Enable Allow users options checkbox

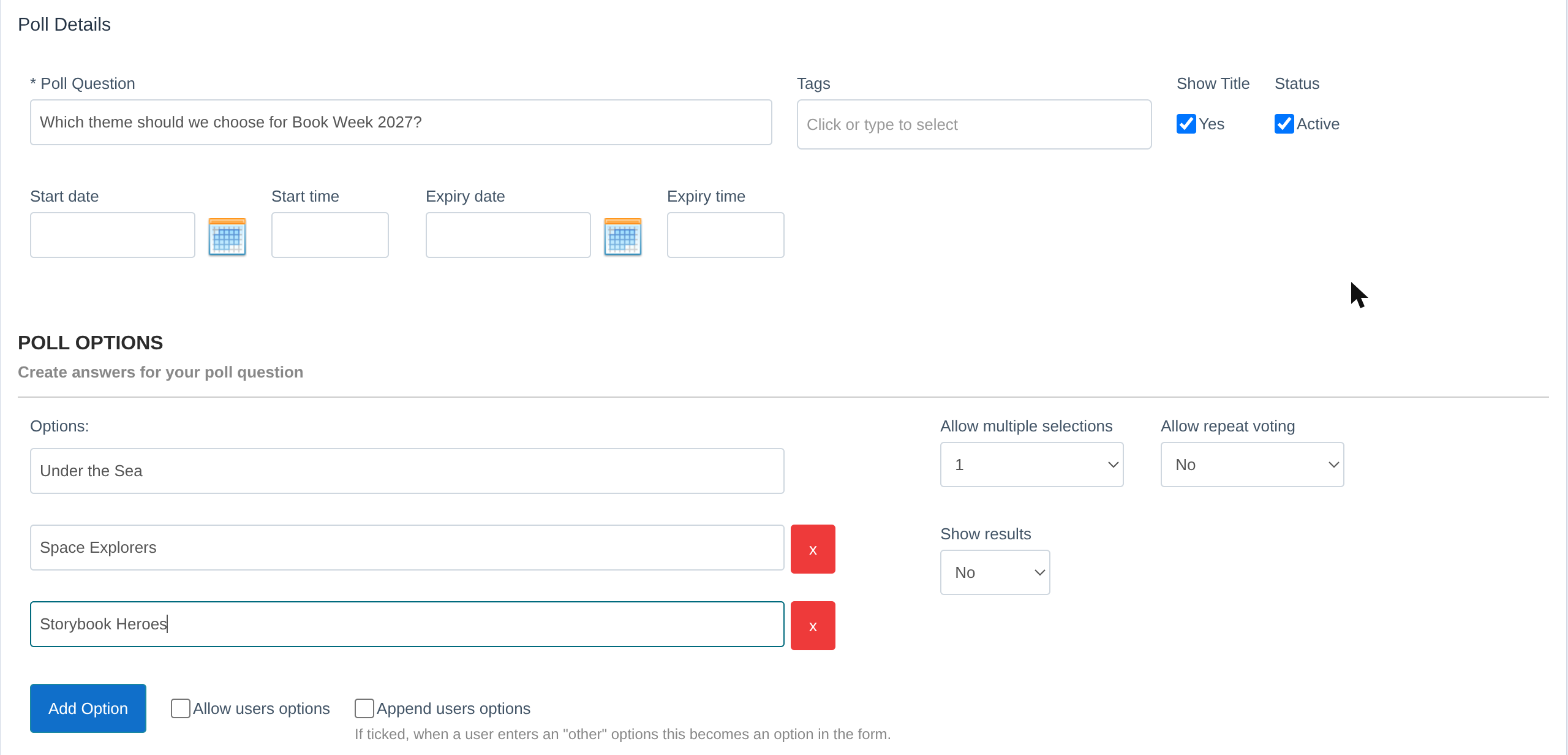tap(181, 708)
